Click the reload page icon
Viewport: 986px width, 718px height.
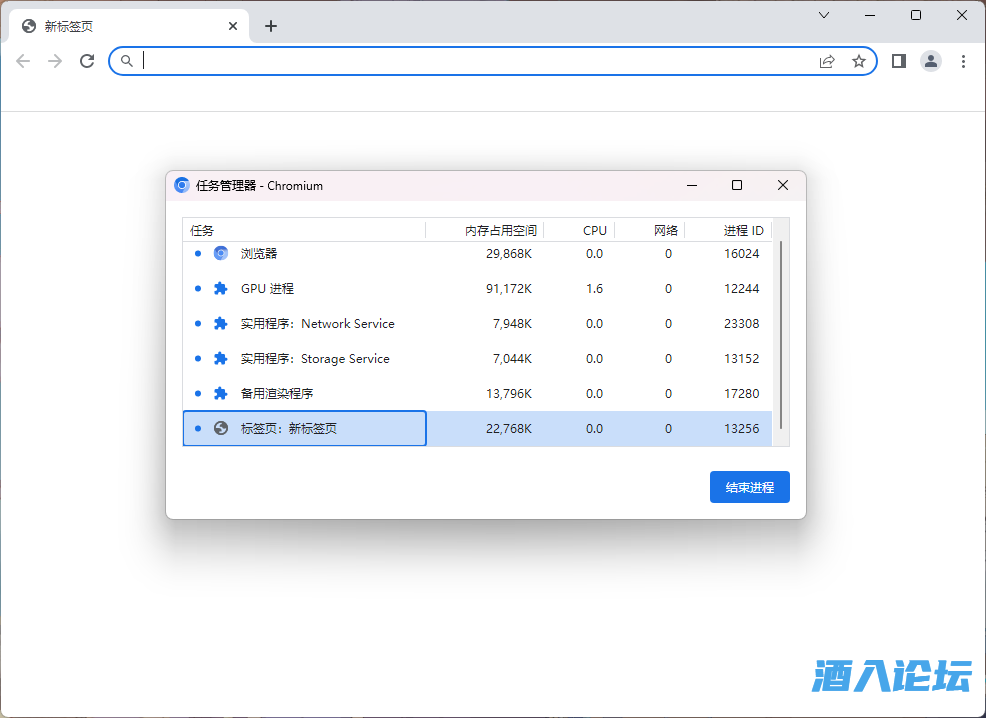(x=87, y=61)
